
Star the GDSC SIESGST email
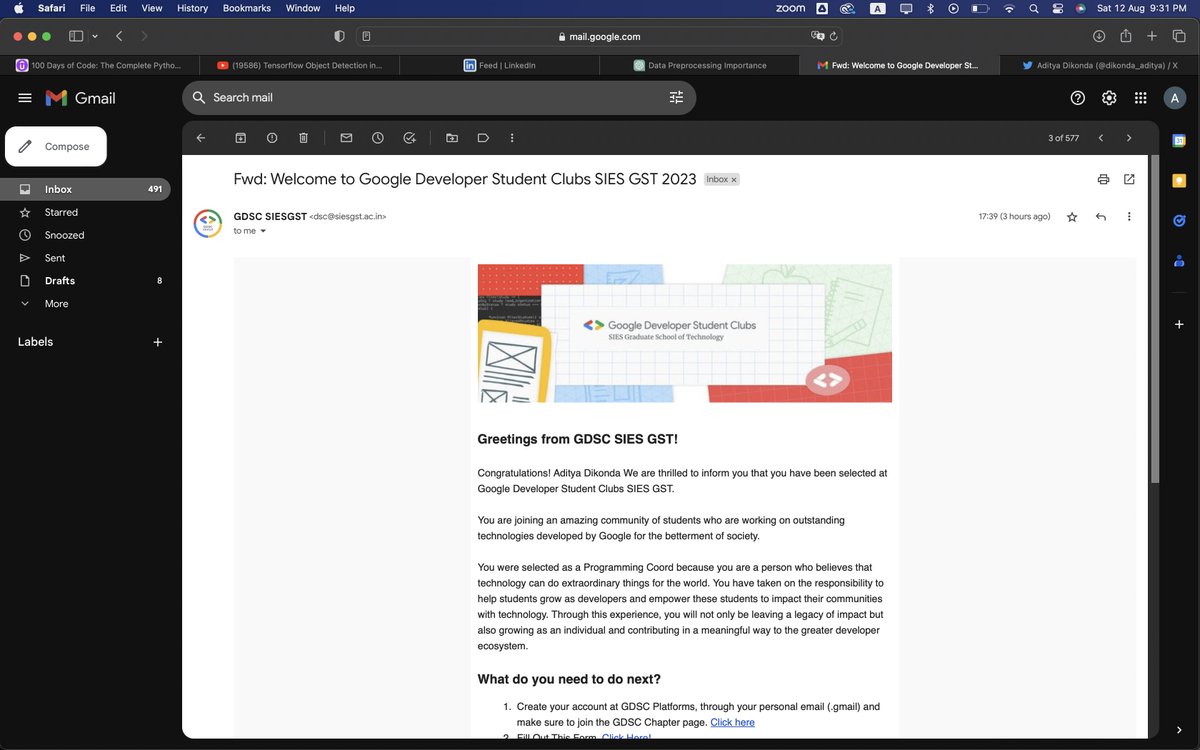pos(1072,217)
